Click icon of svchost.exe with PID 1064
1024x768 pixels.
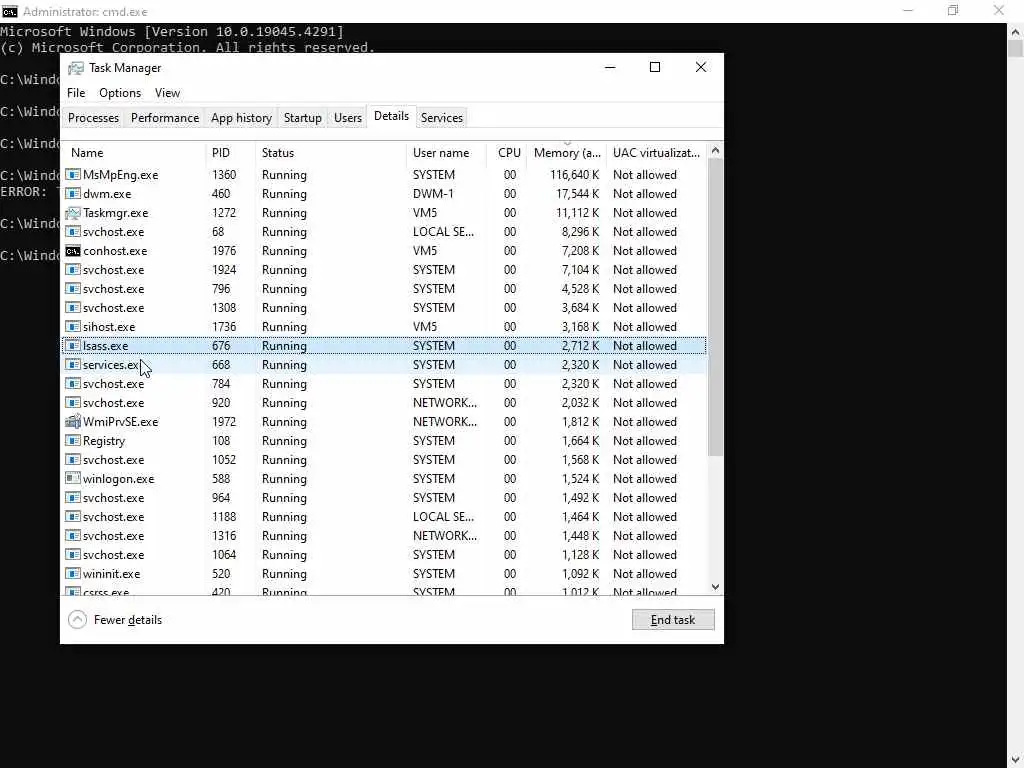(x=73, y=554)
